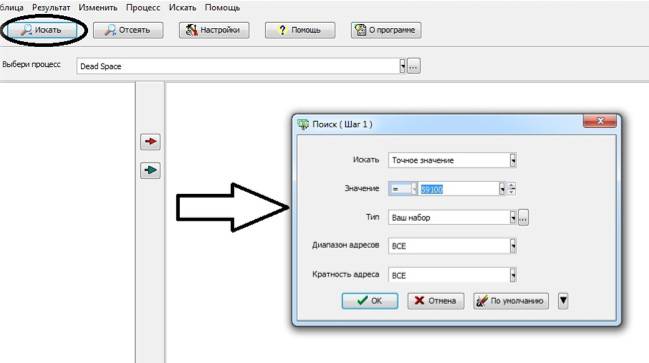Screen dimensions: 649x363
Task: Click the Значение input field
Action: (459, 189)
